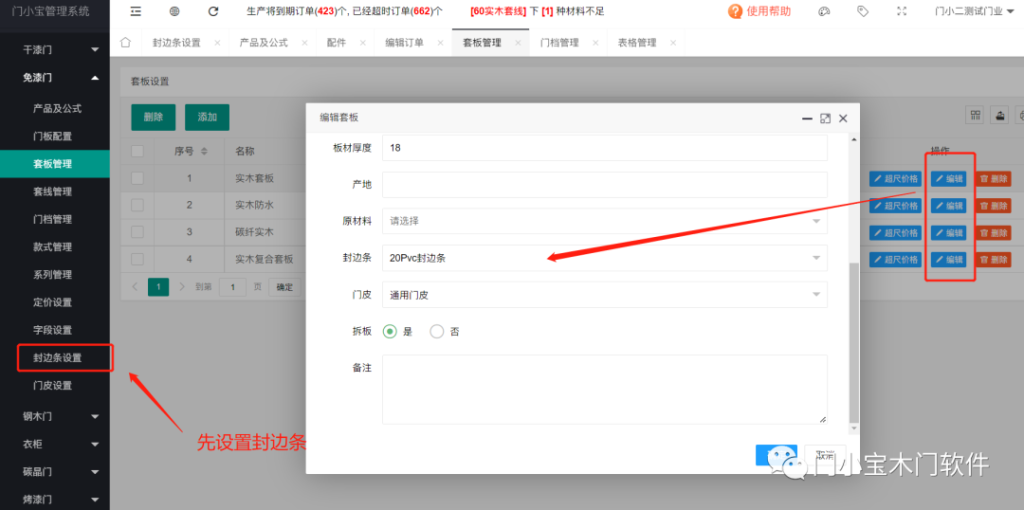Click the globe icon in top bar
The width and height of the screenshot is (1024, 510).
click(x=175, y=11)
